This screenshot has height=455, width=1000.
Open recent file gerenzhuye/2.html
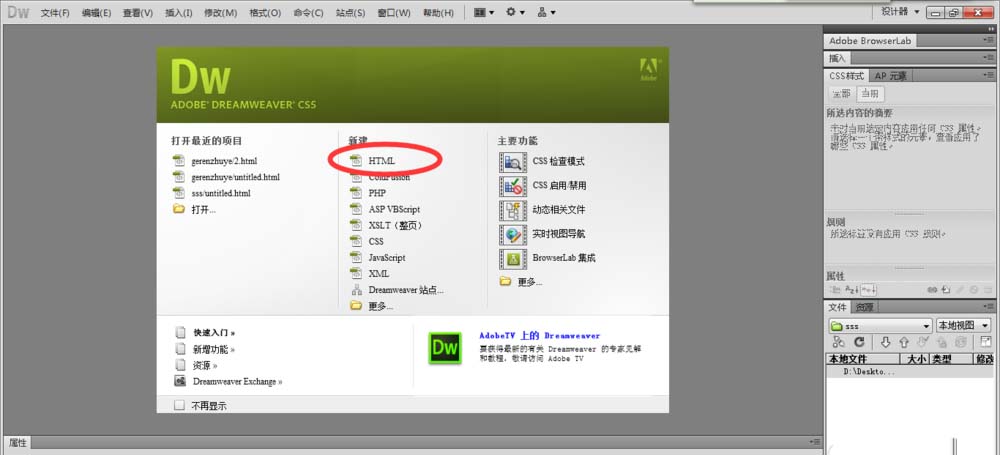click(224, 161)
